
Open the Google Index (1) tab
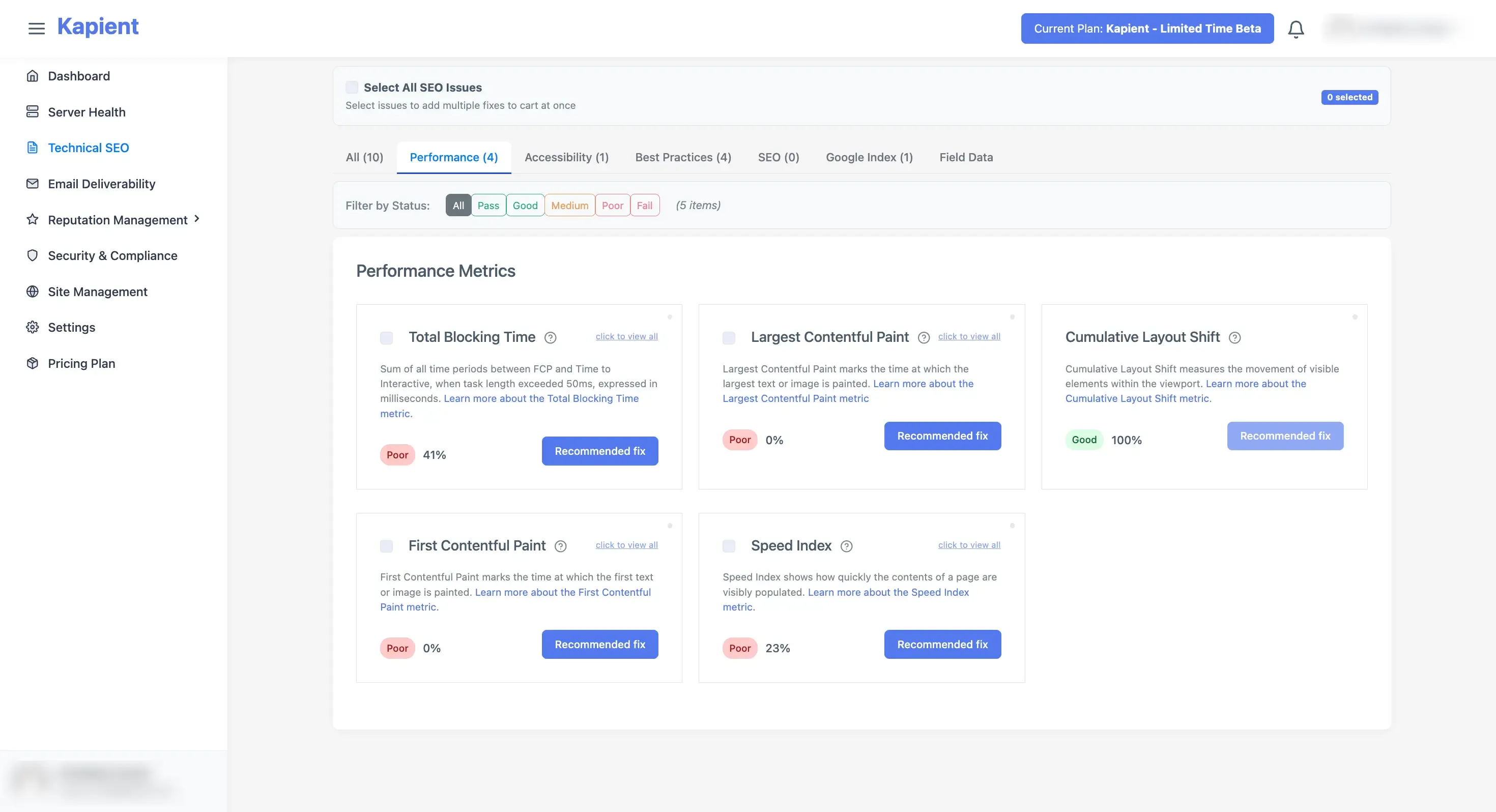869,157
